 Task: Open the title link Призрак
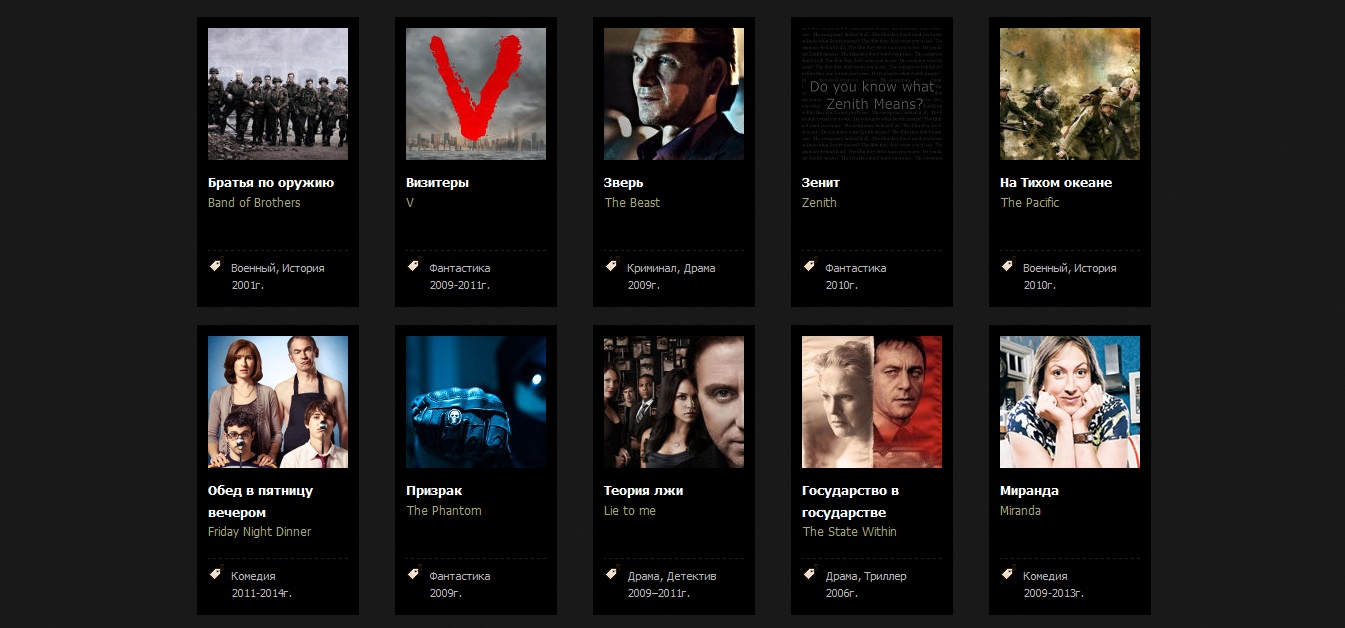click(x=434, y=491)
